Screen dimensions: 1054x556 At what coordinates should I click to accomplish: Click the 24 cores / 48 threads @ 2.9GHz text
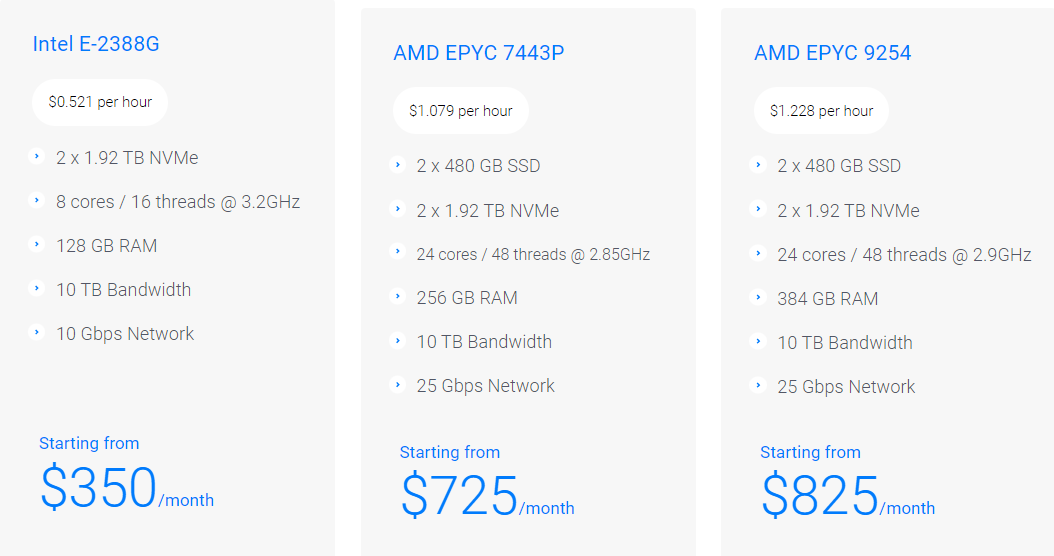pyautogui.click(x=904, y=255)
